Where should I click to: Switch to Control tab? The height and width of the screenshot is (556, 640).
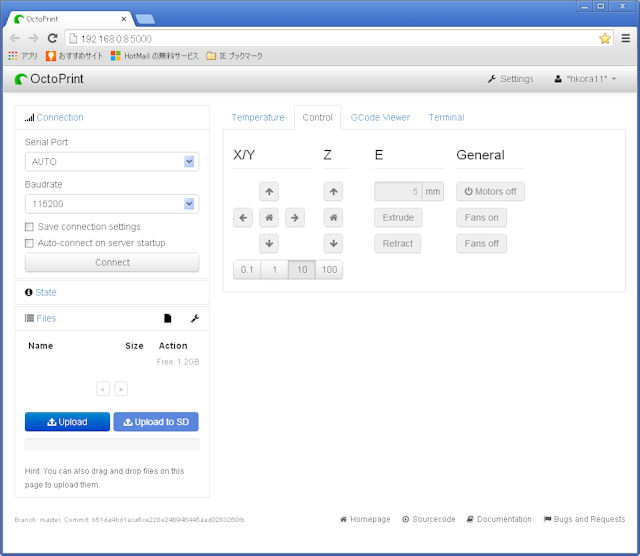(x=318, y=118)
